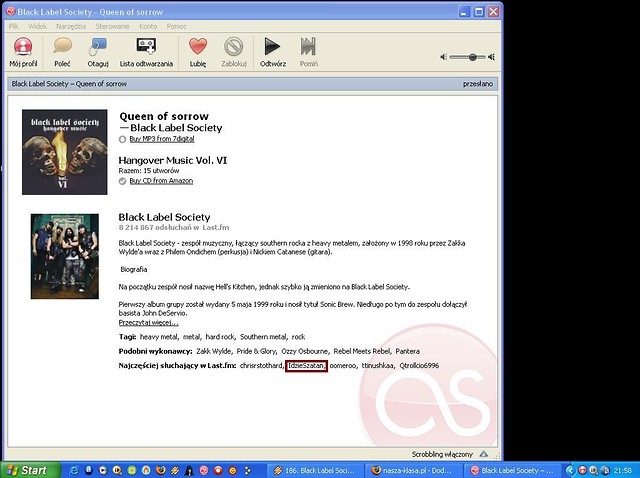Select the Southern metal tag
This screenshot has width=640, height=478.
(263, 337)
